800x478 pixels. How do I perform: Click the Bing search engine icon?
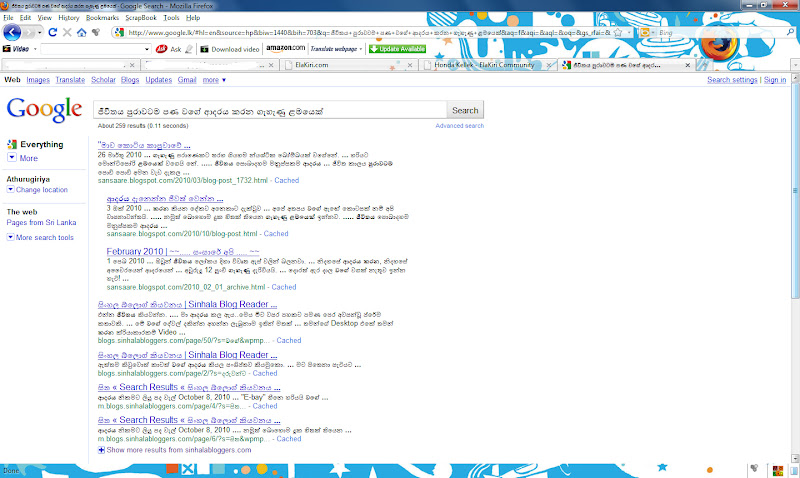click(x=644, y=33)
